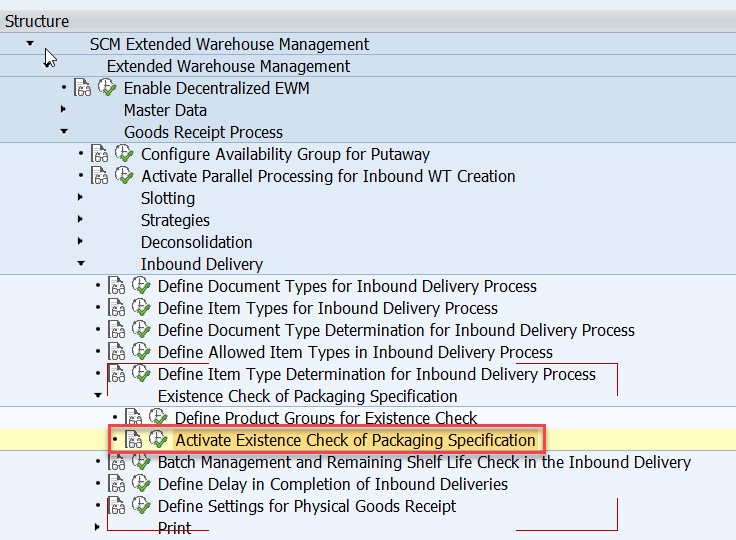This screenshot has height=540, width=736.
Task: Select 'Define Item Types for Inbound Delivery Process' text
Action: pos(328,309)
